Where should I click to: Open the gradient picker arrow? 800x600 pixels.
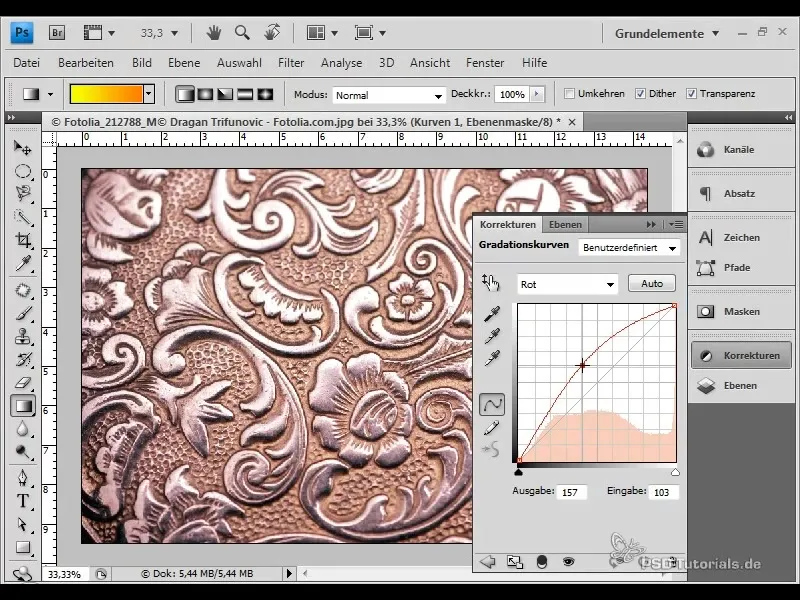point(148,94)
